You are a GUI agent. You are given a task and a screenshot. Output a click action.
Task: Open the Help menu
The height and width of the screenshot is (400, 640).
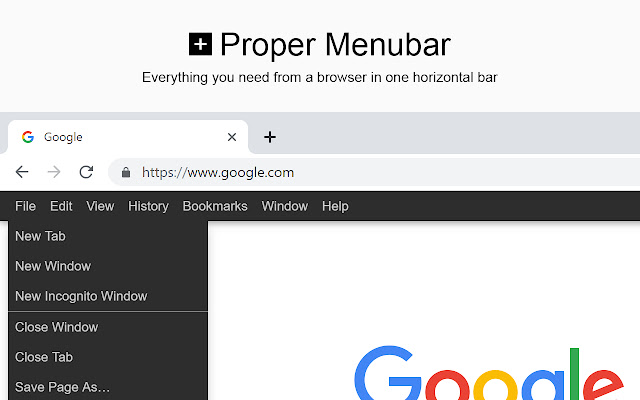tap(335, 206)
